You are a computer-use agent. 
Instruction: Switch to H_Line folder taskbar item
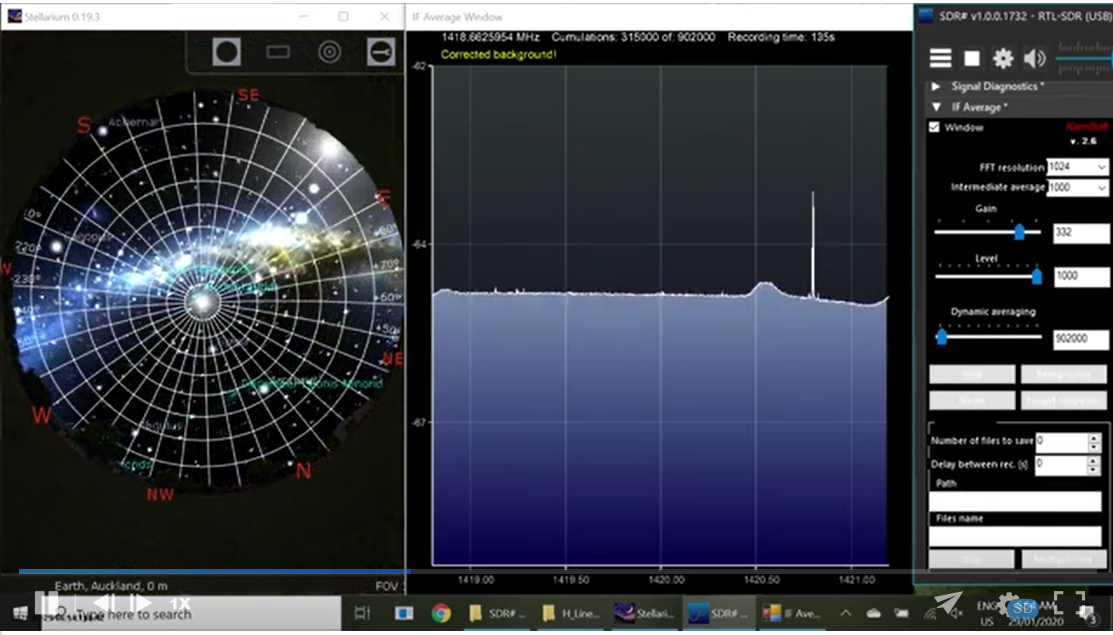pyautogui.click(x=568, y=613)
